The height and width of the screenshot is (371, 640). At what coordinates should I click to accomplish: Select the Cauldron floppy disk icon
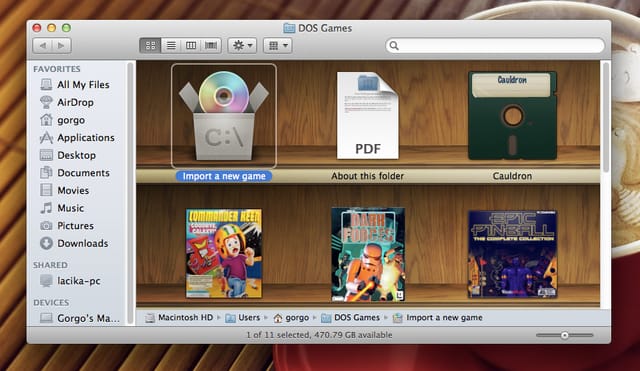coord(512,116)
